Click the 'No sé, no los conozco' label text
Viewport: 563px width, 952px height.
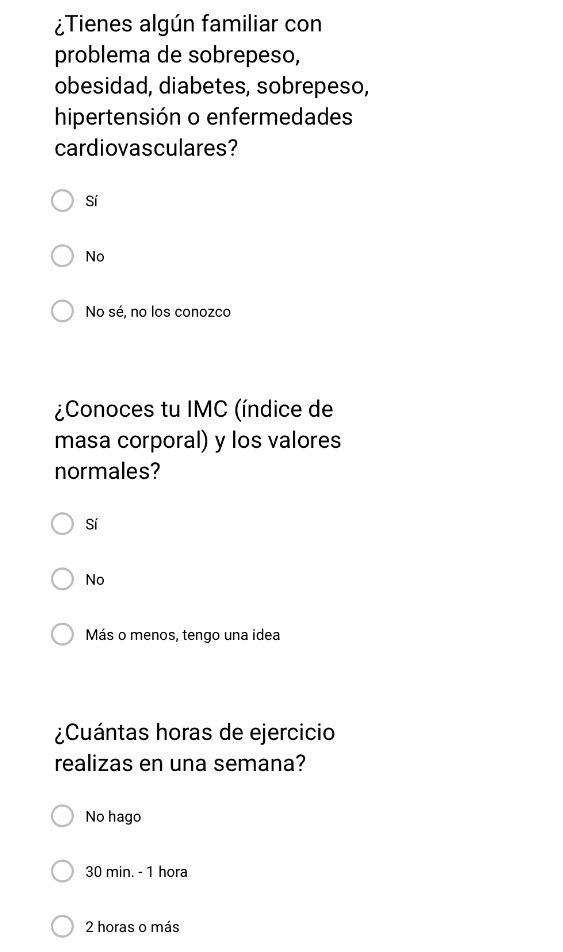[x=158, y=312]
